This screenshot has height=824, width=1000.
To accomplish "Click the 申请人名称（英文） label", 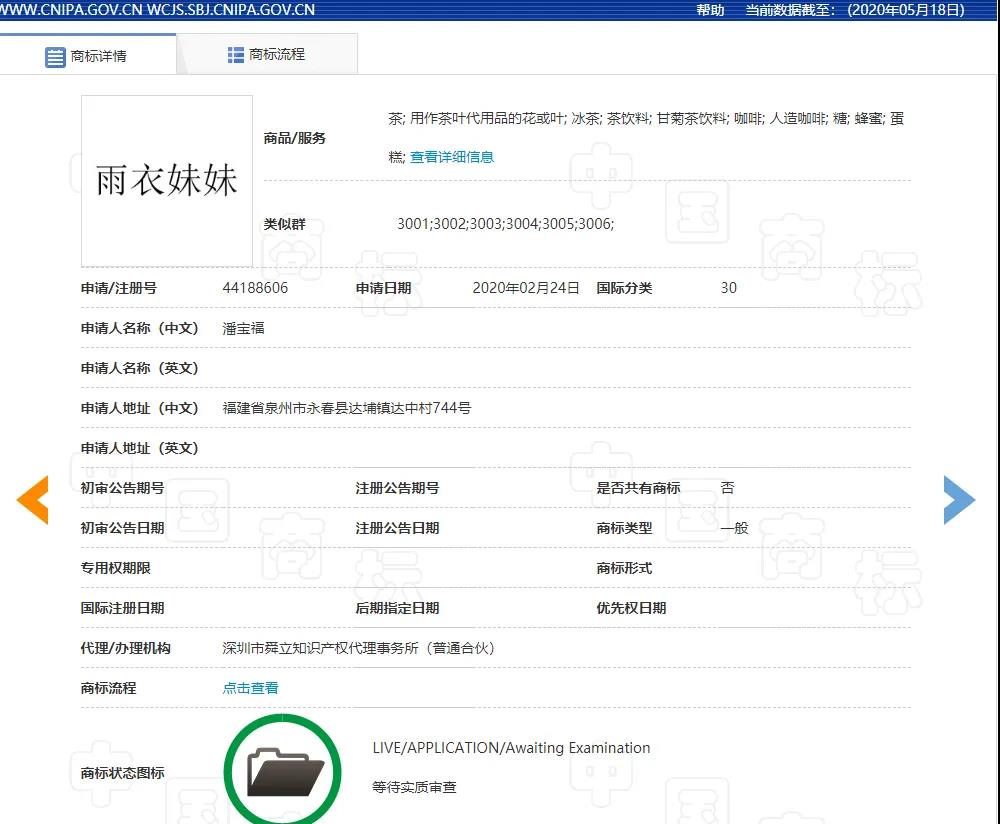I will [x=140, y=369].
